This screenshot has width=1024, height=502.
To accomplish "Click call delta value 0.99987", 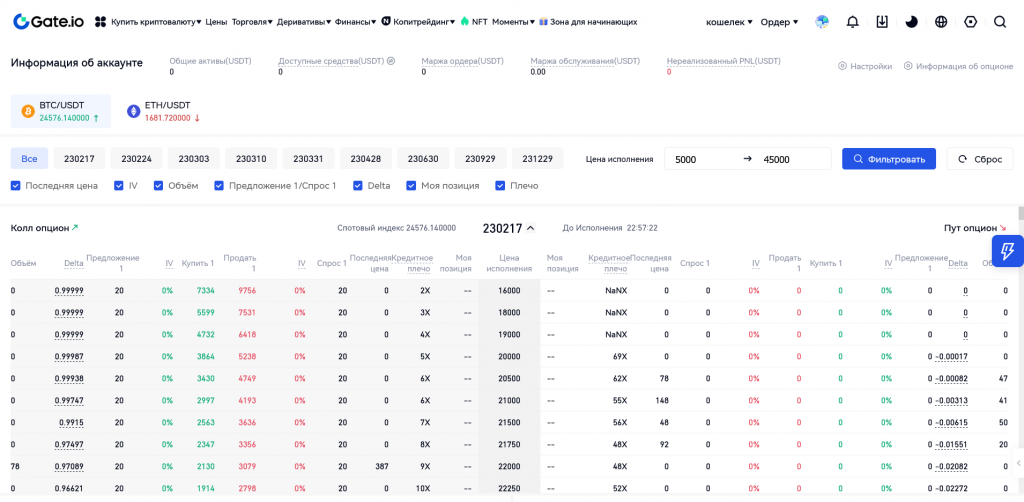I will click(69, 356).
